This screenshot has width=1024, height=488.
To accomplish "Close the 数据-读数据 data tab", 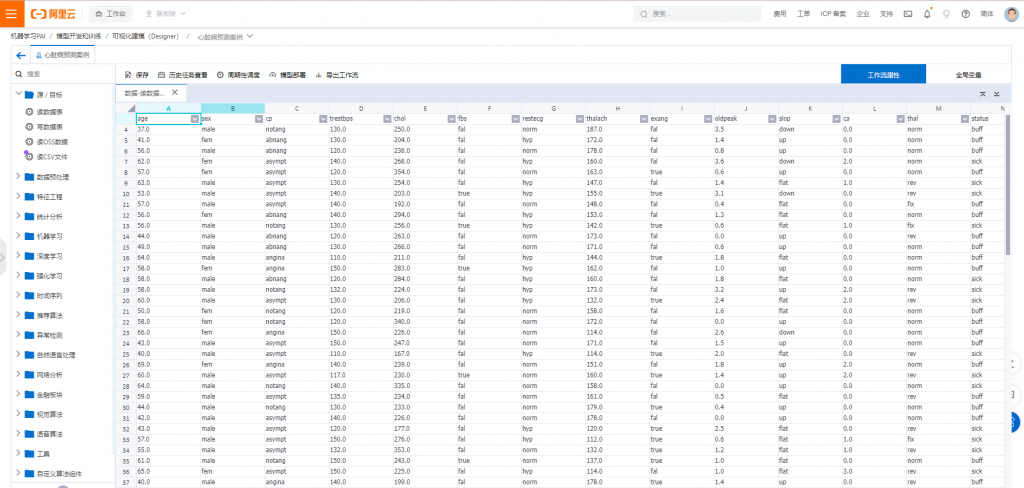I will 174,93.
